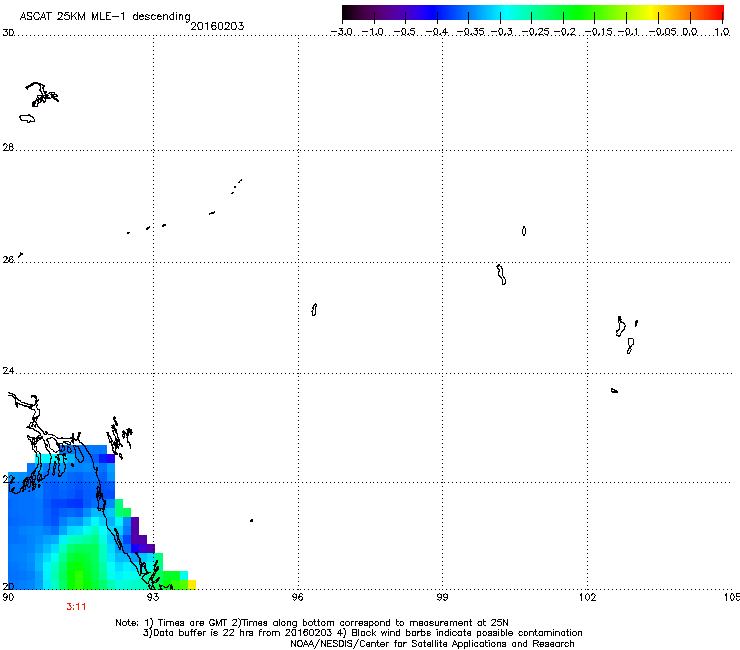Click the longitude label 102
The width and height of the screenshot is (740, 650).
[588, 597]
